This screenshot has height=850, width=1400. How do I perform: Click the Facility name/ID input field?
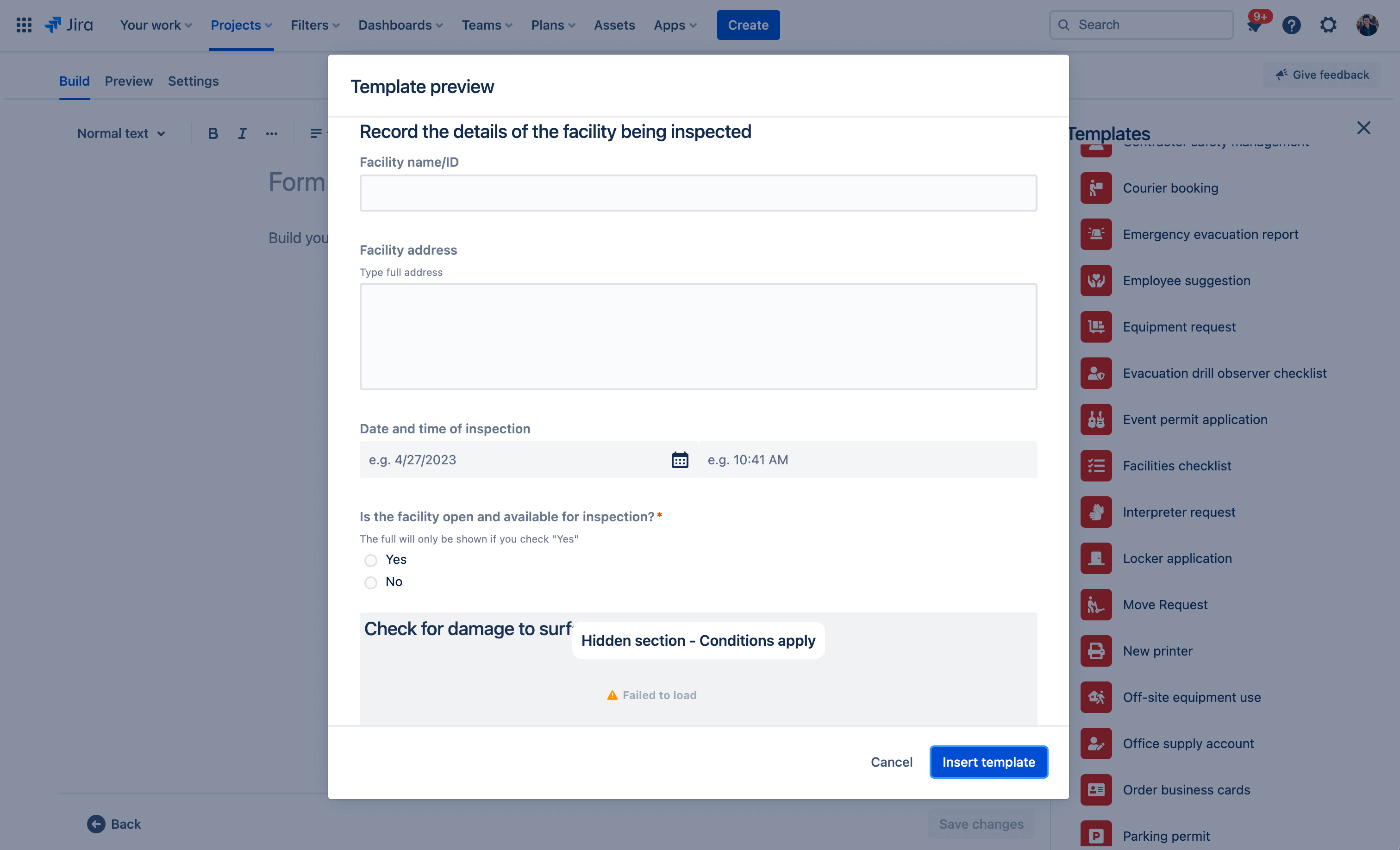pyautogui.click(x=698, y=192)
